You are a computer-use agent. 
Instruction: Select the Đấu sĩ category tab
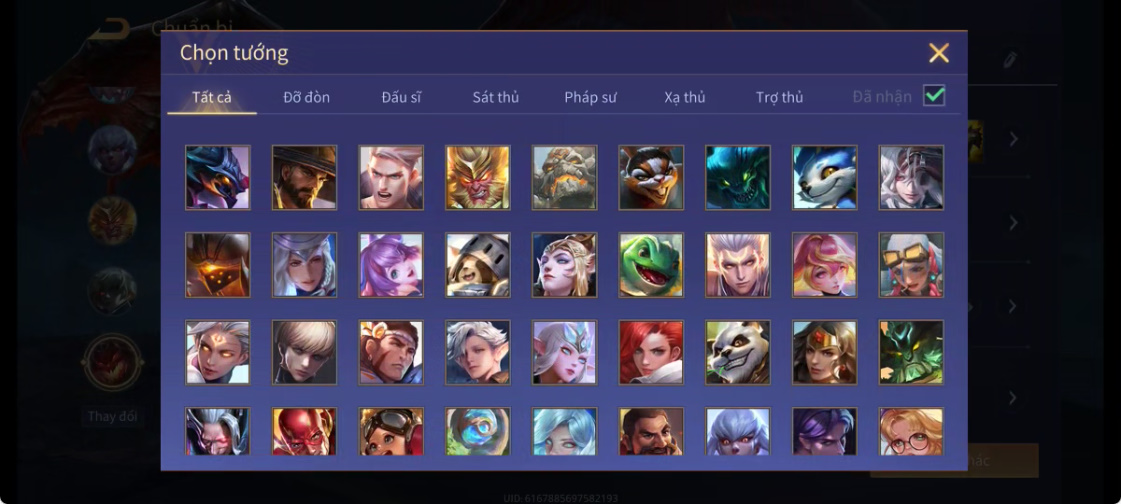[401, 97]
